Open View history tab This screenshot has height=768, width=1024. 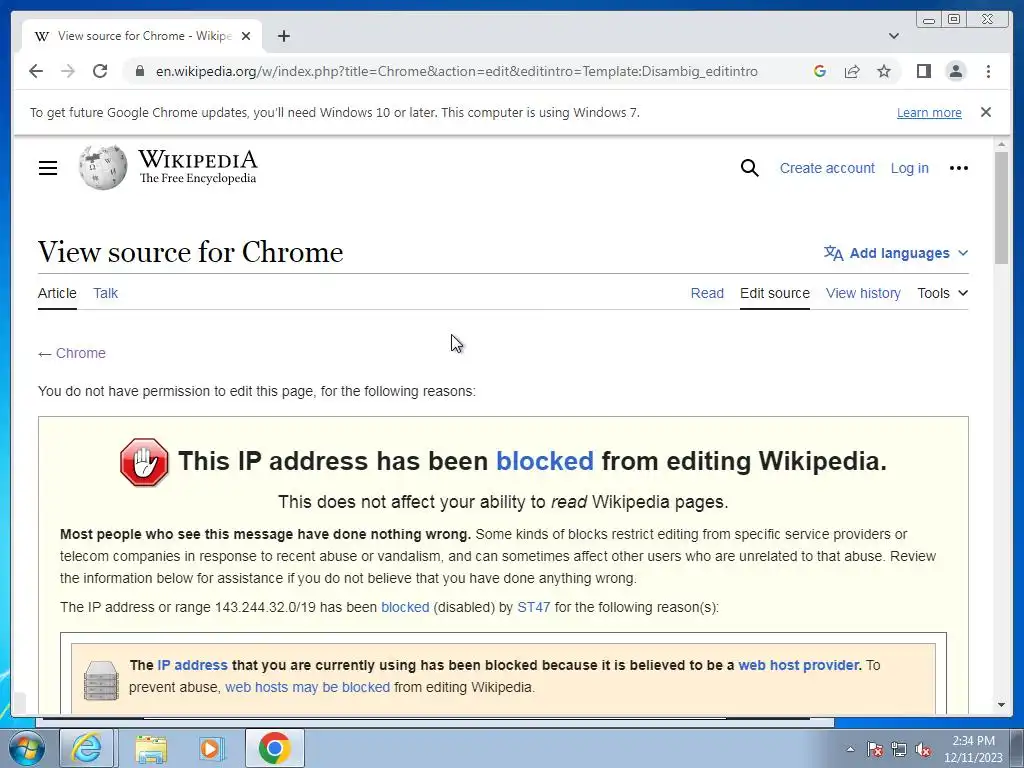coord(863,293)
